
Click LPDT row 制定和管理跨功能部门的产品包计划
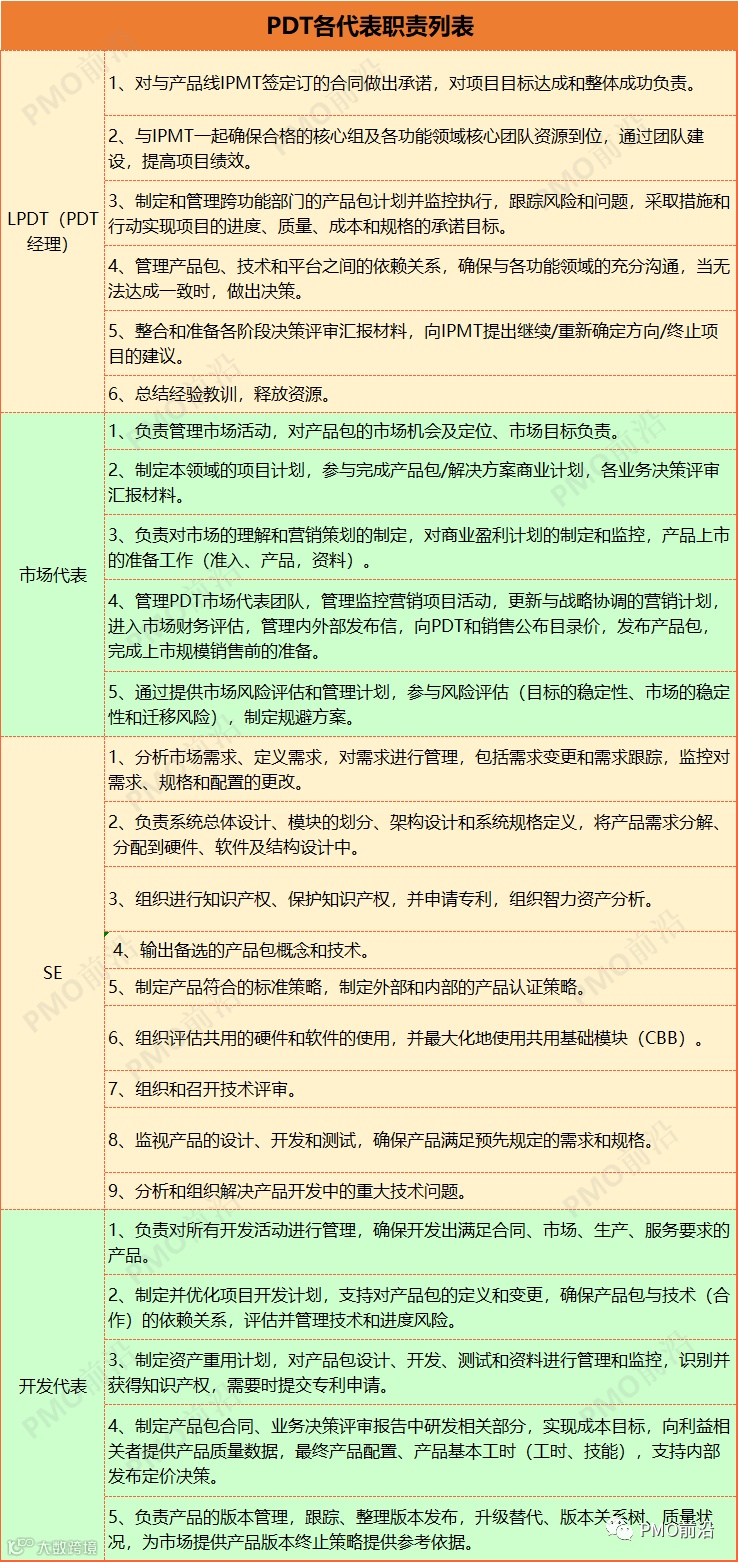pos(420,213)
